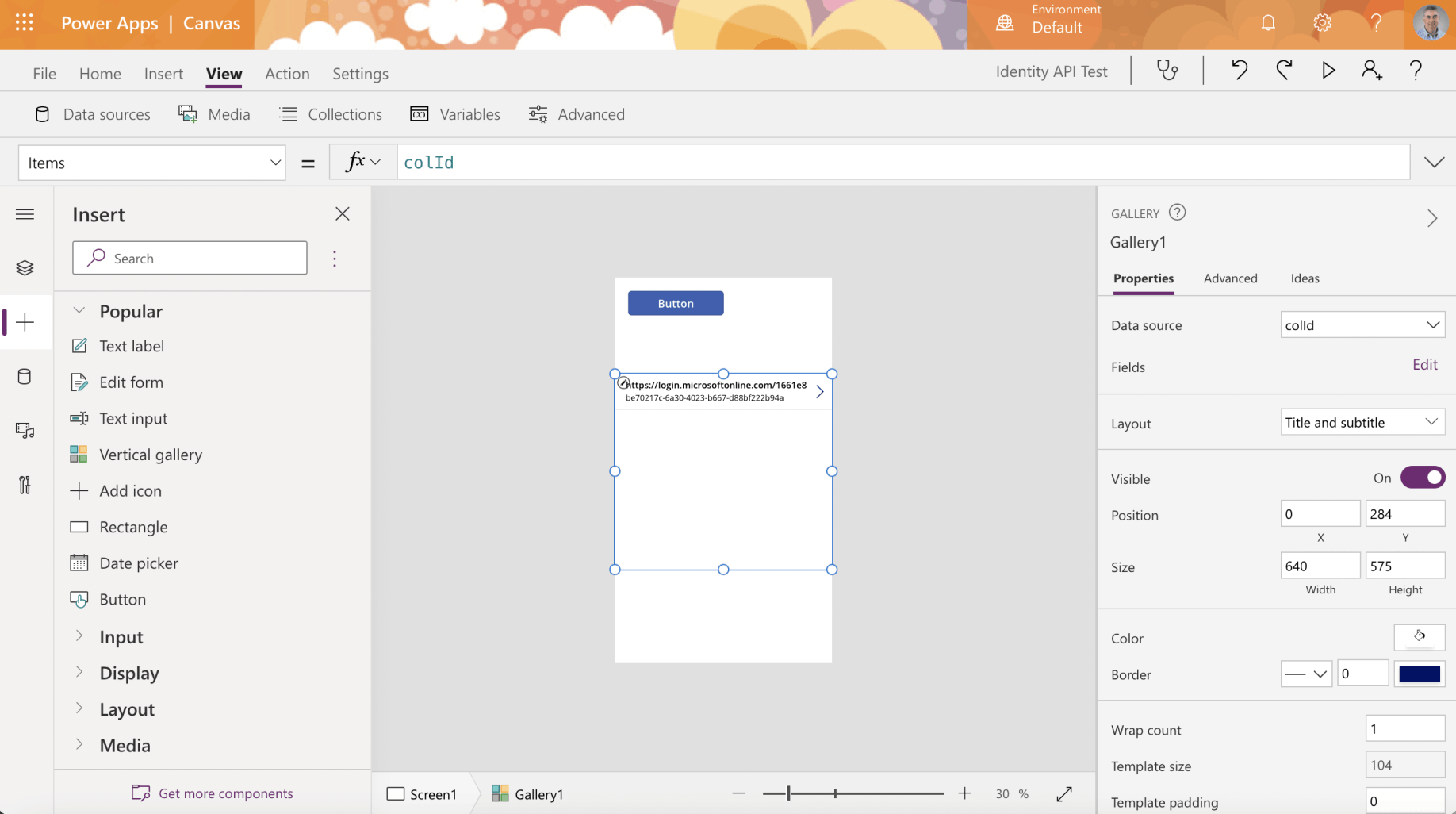Switch to the Insert tab
The image size is (1456, 814).
click(163, 73)
